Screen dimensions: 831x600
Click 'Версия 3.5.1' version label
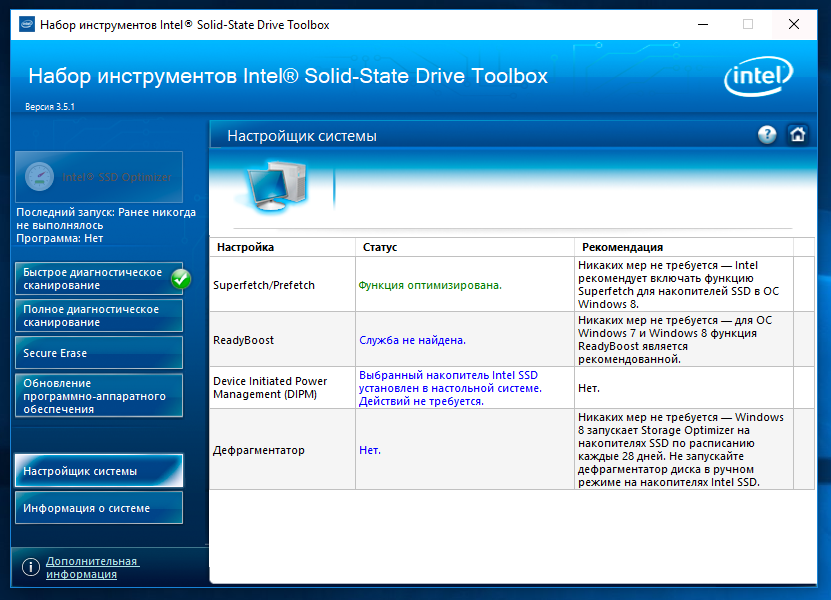click(x=50, y=107)
